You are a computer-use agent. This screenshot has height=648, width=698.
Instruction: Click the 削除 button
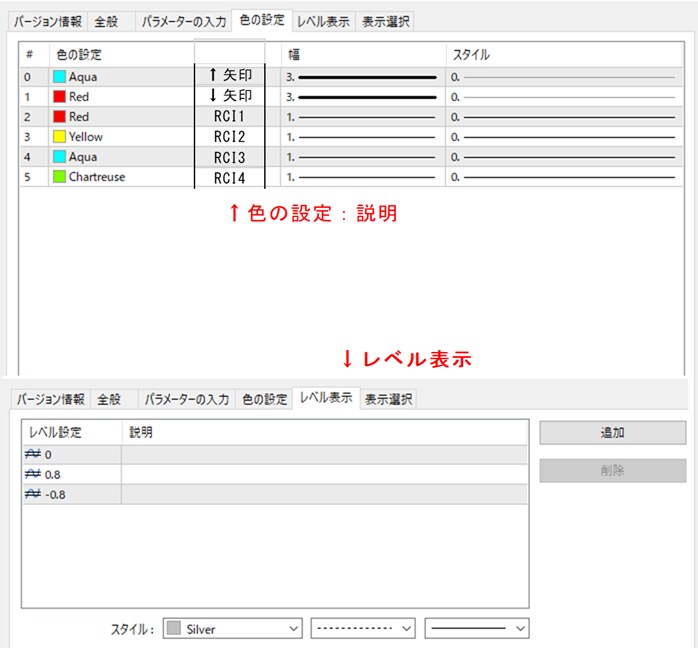[x=613, y=470]
